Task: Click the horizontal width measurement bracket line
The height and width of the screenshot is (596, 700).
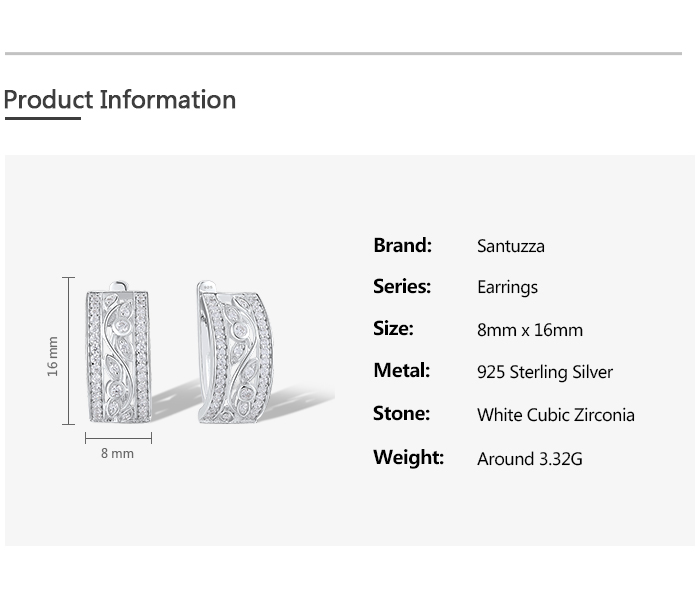Action: (118, 438)
